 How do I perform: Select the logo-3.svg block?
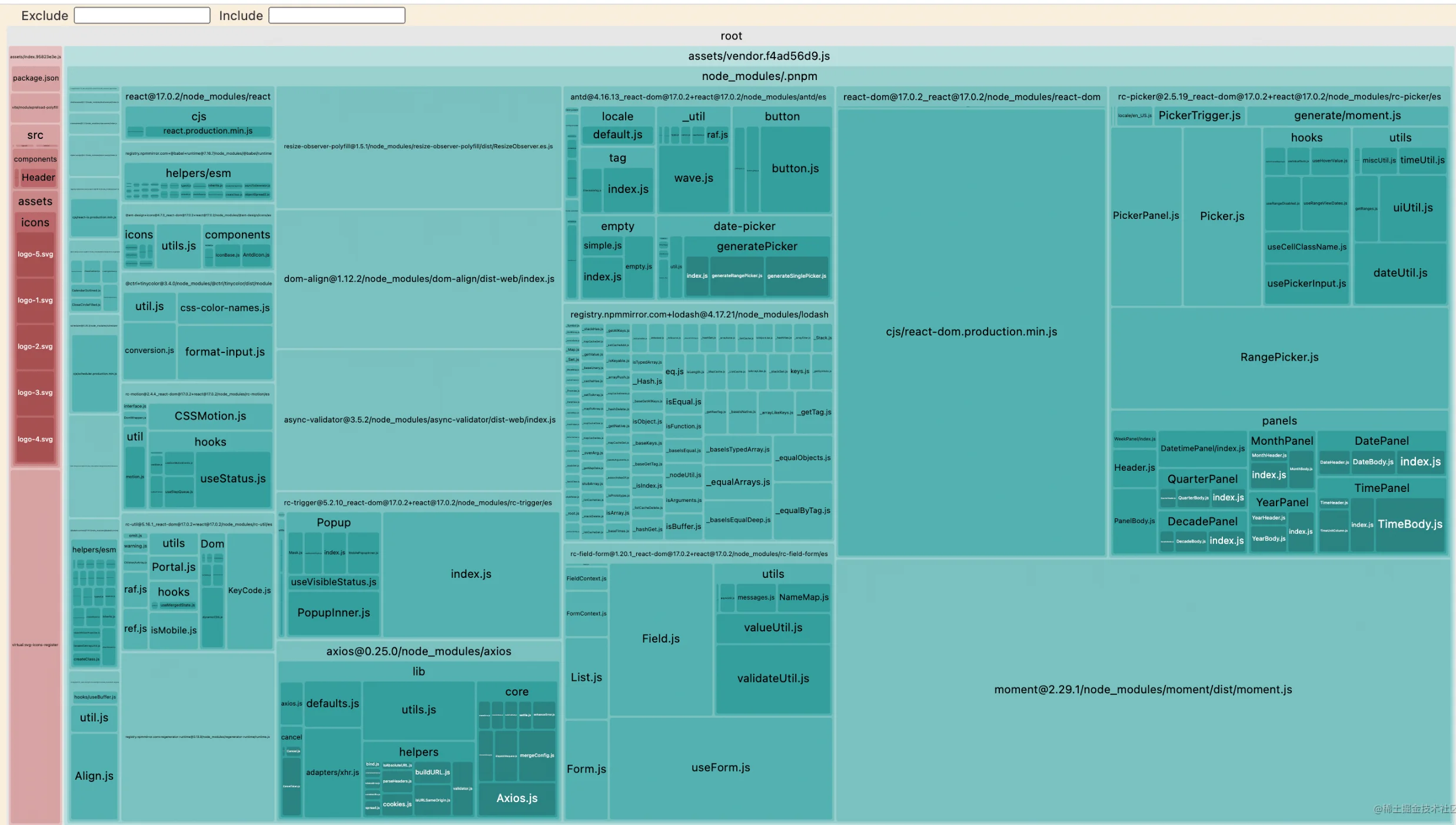click(x=35, y=392)
